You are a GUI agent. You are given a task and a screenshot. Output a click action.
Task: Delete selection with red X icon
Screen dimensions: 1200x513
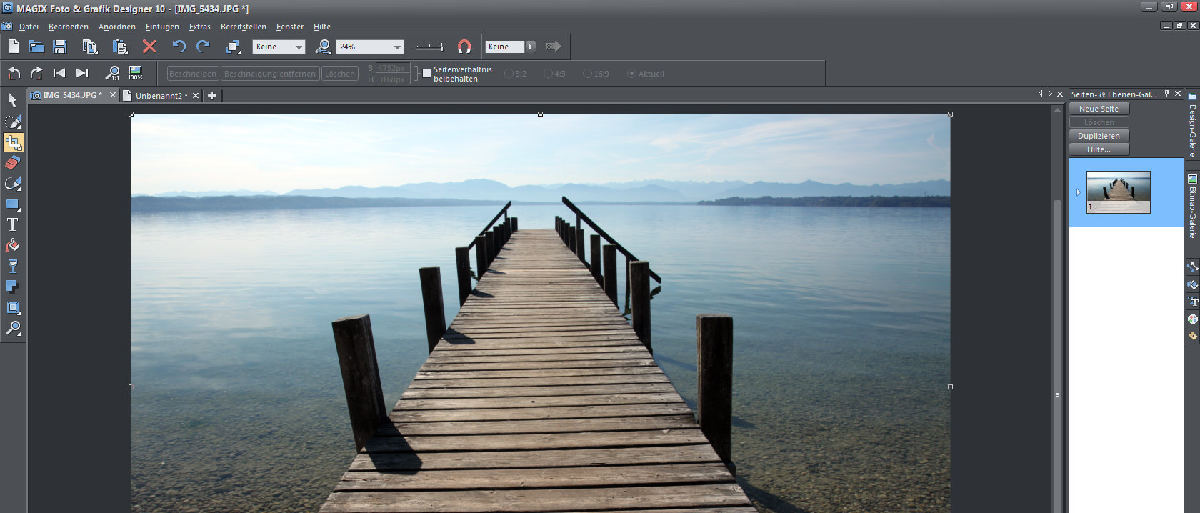click(149, 46)
